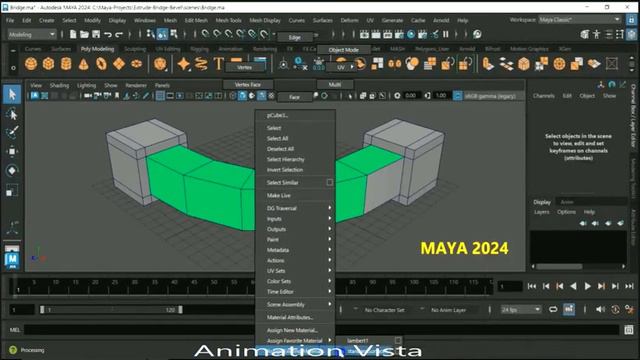Click the New Scene file icon
The height and width of the screenshot is (360, 640).
pyautogui.click(x=73, y=34)
